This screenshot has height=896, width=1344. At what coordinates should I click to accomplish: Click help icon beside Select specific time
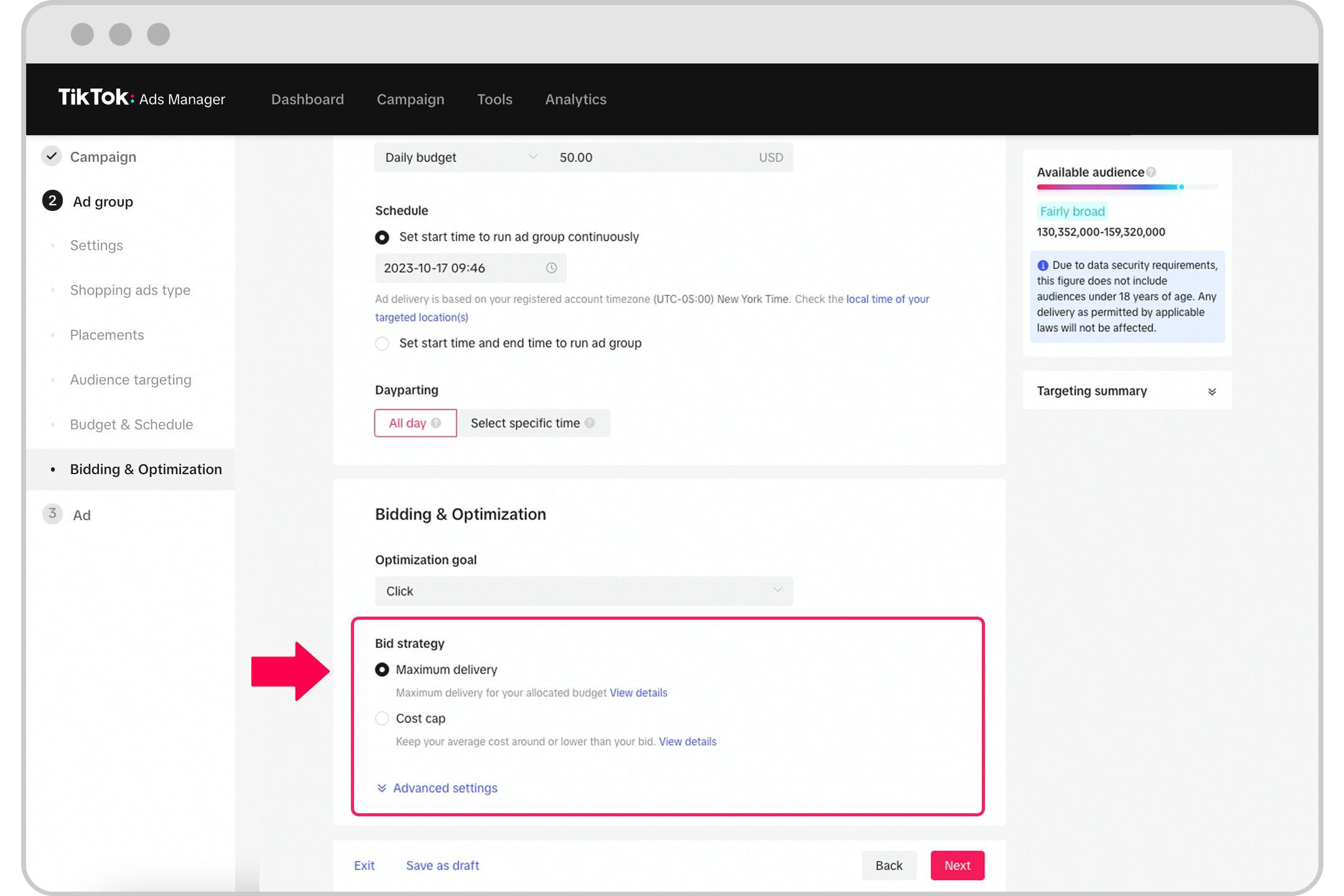tap(590, 423)
